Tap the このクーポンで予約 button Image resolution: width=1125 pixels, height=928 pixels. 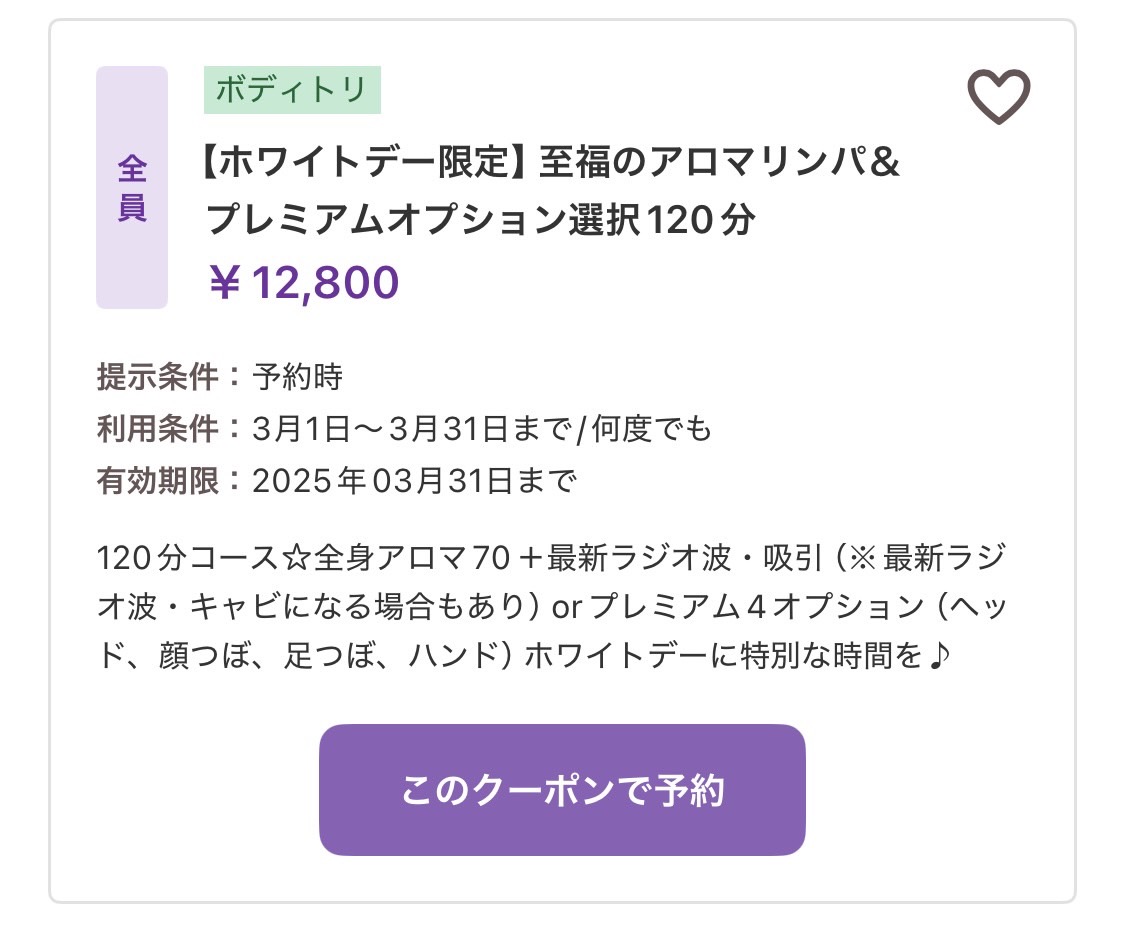[x=562, y=789]
